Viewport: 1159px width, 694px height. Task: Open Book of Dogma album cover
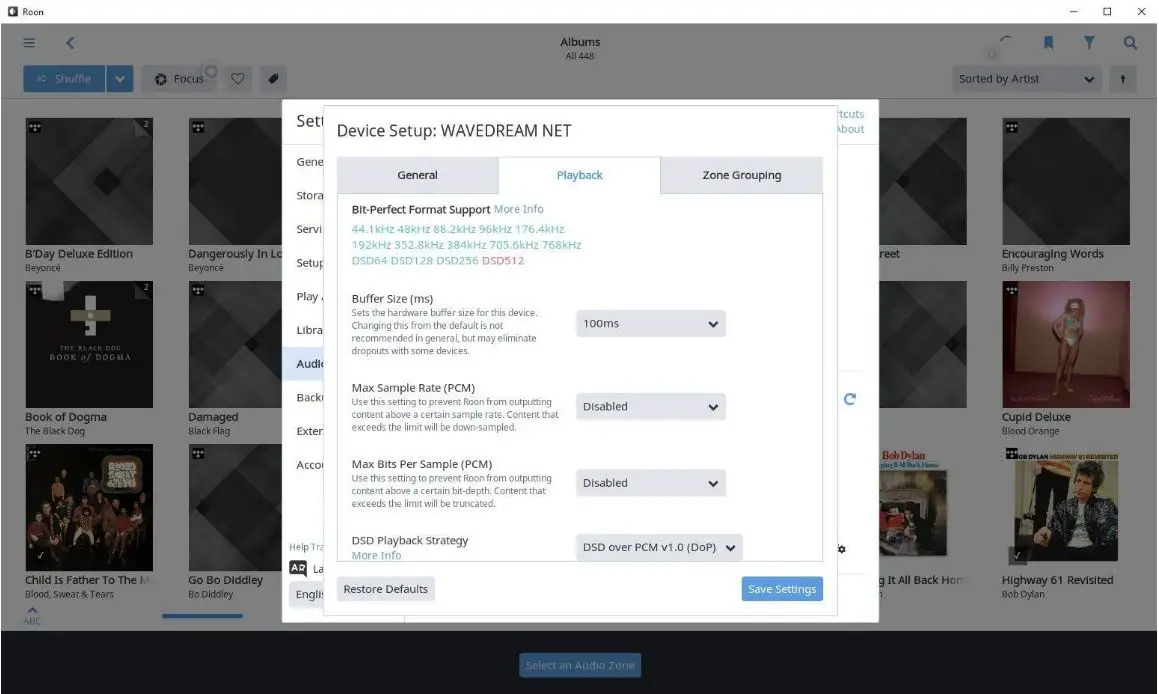pyautogui.click(x=89, y=344)
